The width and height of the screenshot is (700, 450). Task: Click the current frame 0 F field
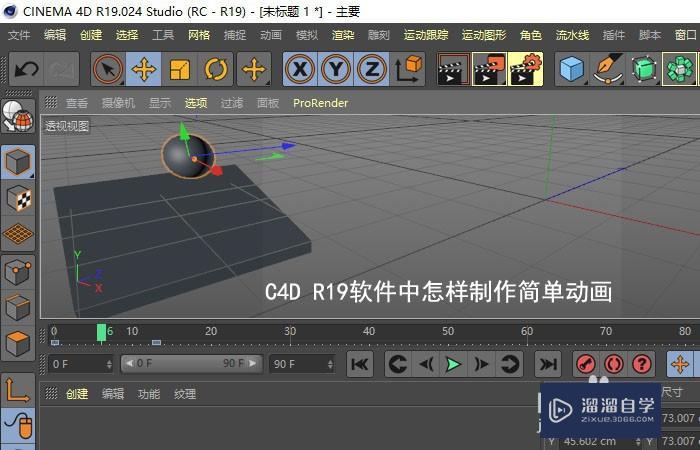pos(80,364)
